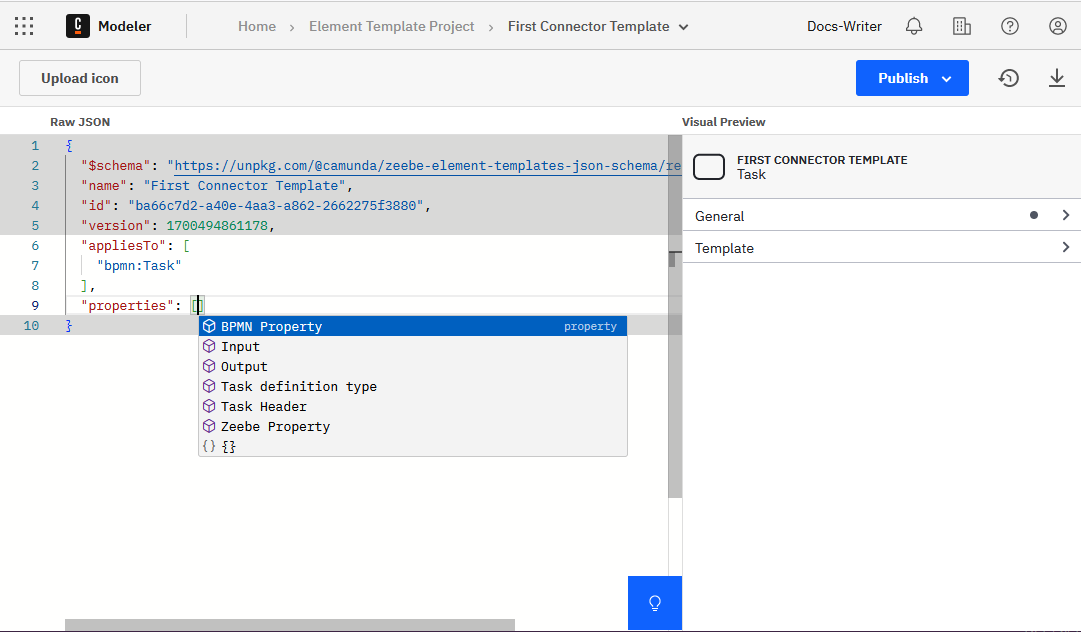
Task: Click the Upload icon button
Action: pos(79,77)
